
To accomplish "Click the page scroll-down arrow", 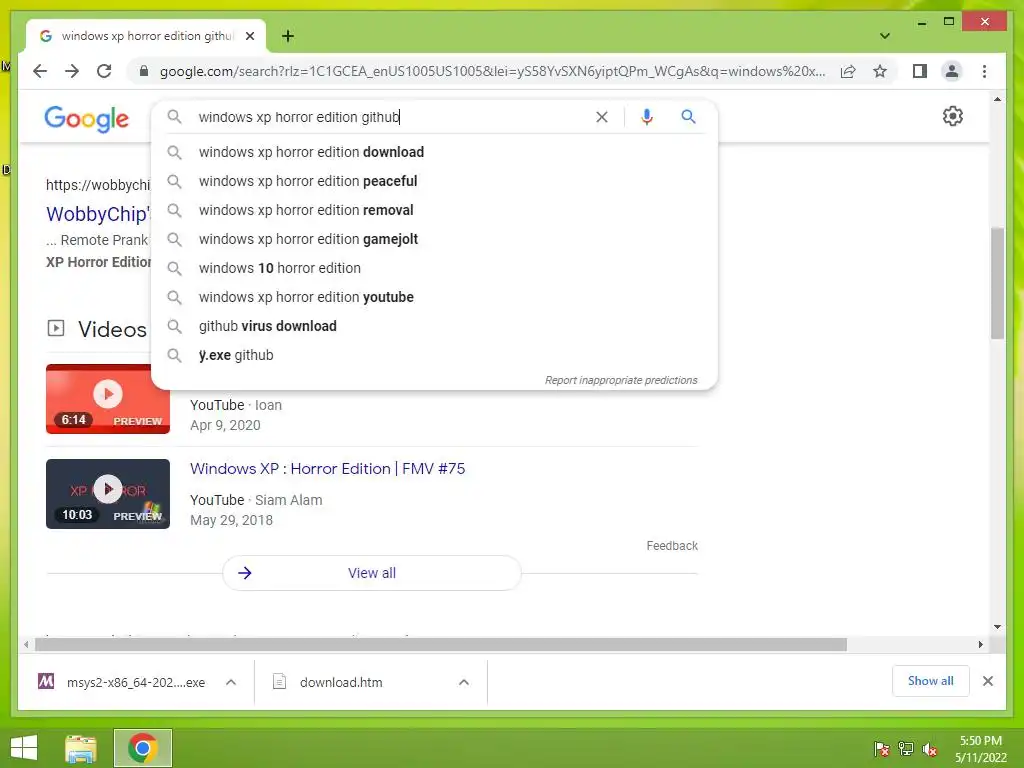I will coord(997,627).
